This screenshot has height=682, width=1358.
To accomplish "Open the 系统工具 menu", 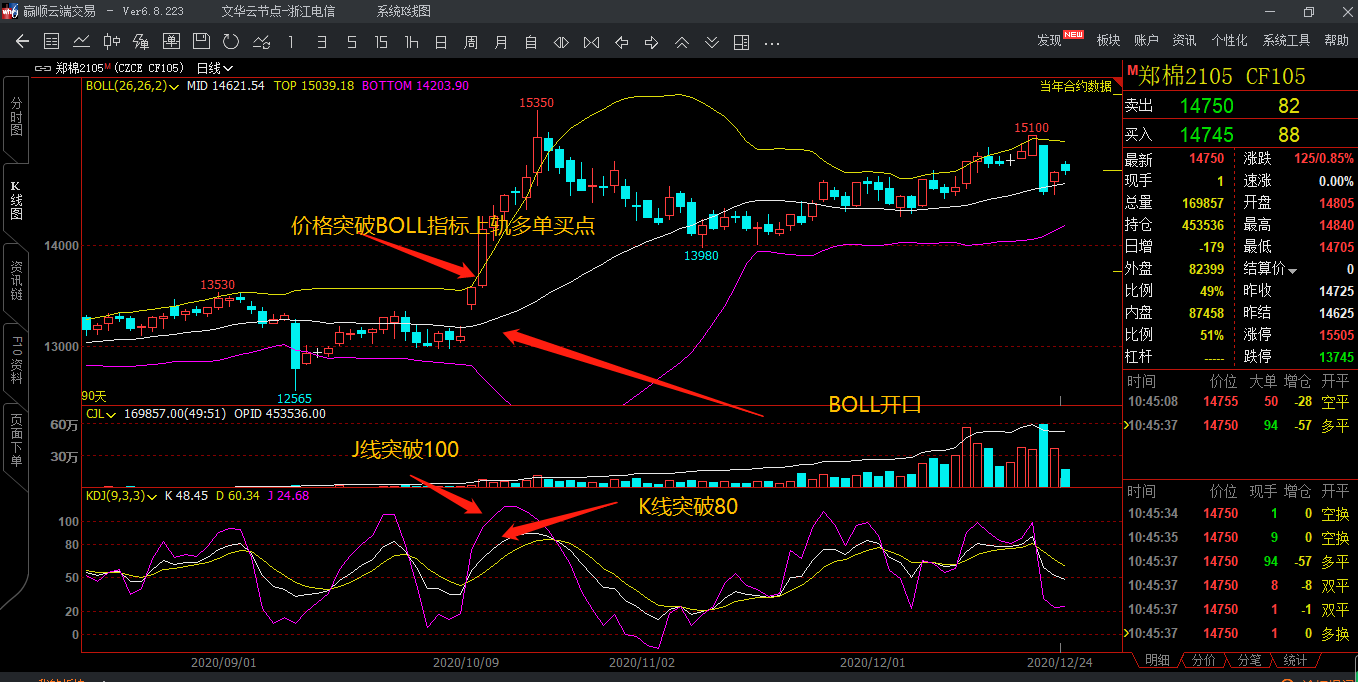I will click(1286, 40).
